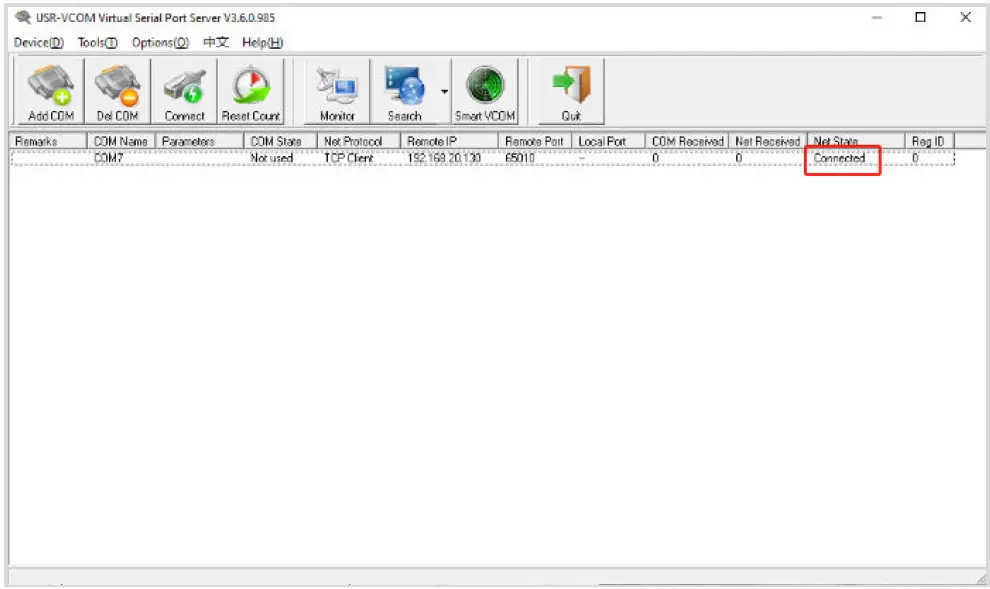Viewport: 990px width, 589px height.
Task: Open the Help menu
Action: (262, 42)
